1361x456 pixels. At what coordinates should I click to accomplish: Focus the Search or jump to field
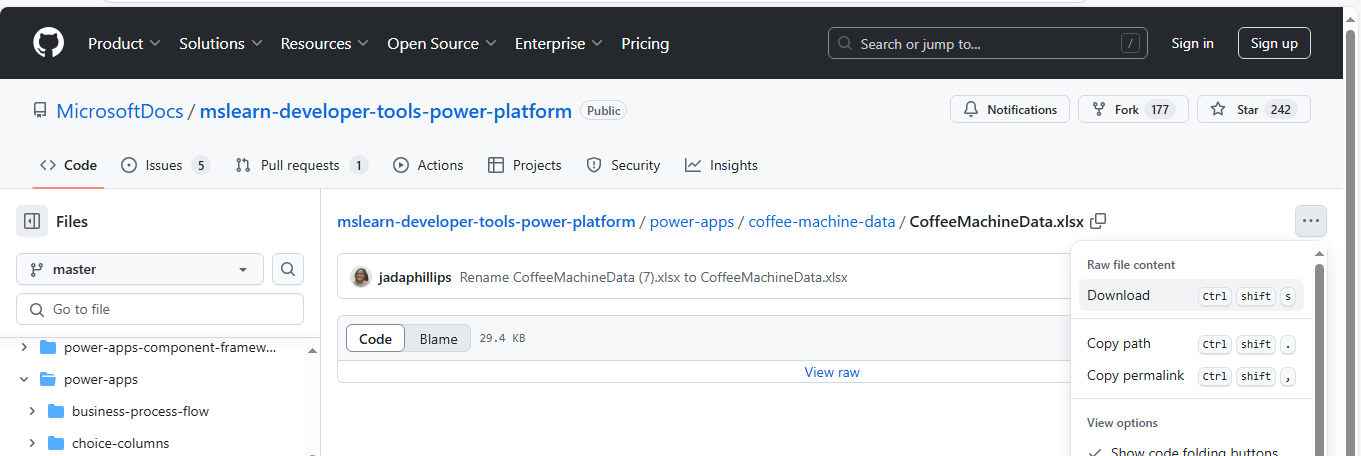pyautogui.click(x=988, y=43)
